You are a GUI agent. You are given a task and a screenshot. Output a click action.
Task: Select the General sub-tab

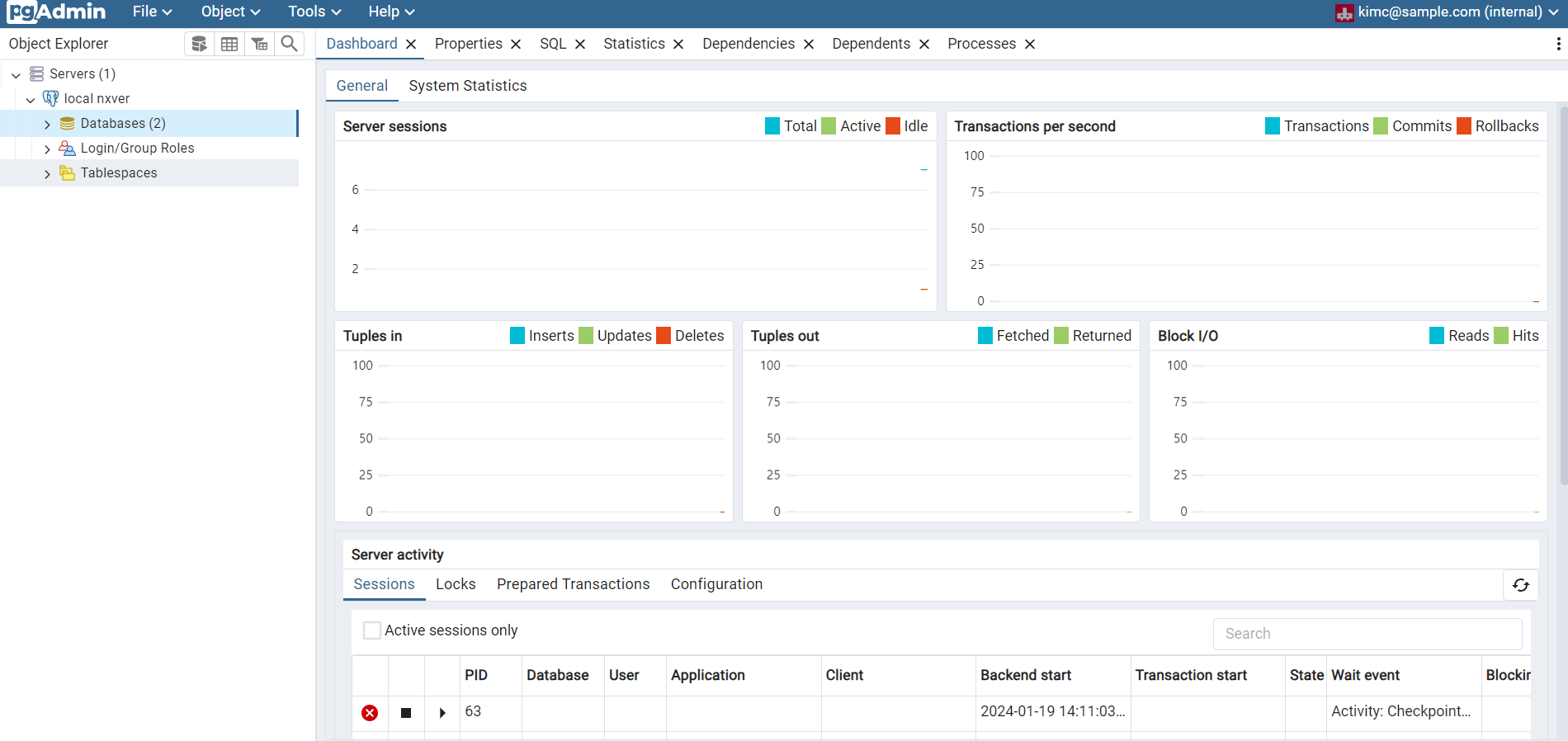[361, 86]
